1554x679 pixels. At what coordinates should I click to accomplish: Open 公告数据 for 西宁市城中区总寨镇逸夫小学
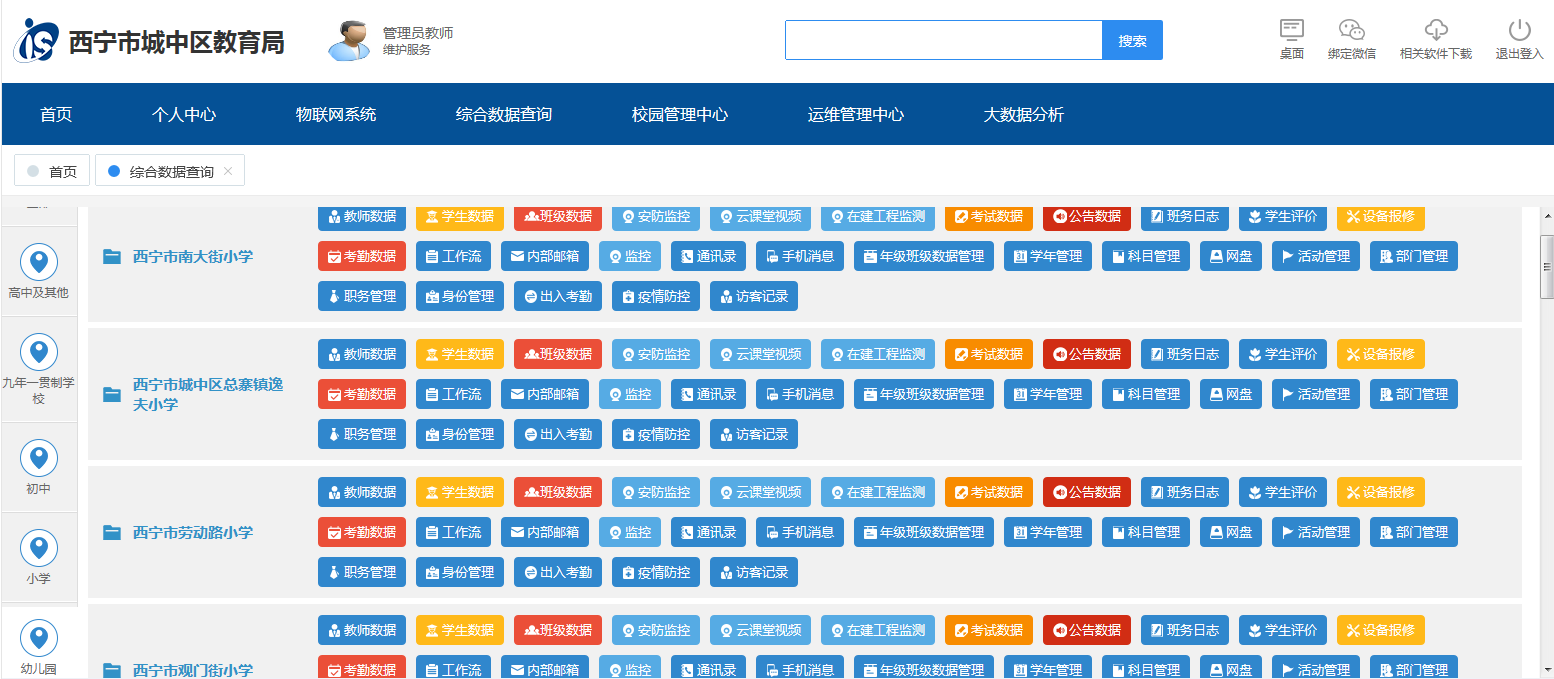1087,354
